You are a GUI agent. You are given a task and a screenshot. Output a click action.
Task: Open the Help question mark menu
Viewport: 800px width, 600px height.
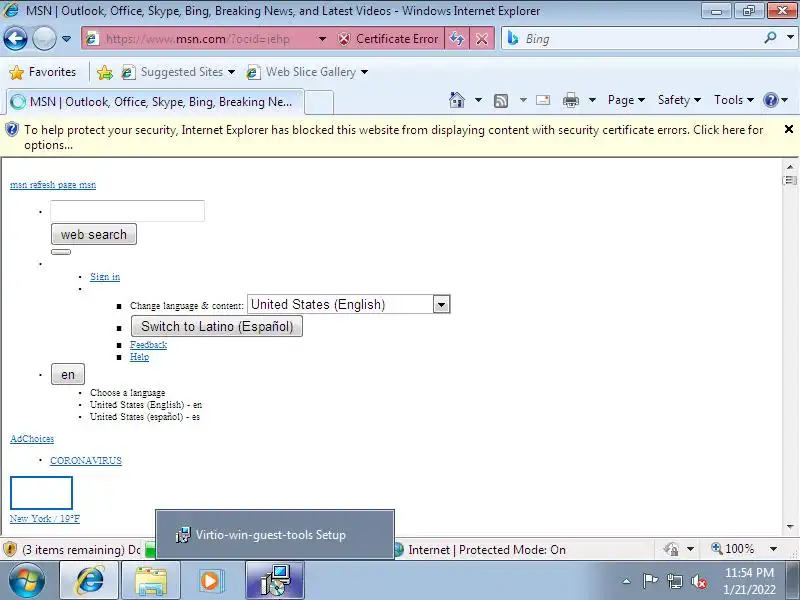(776, 100)
